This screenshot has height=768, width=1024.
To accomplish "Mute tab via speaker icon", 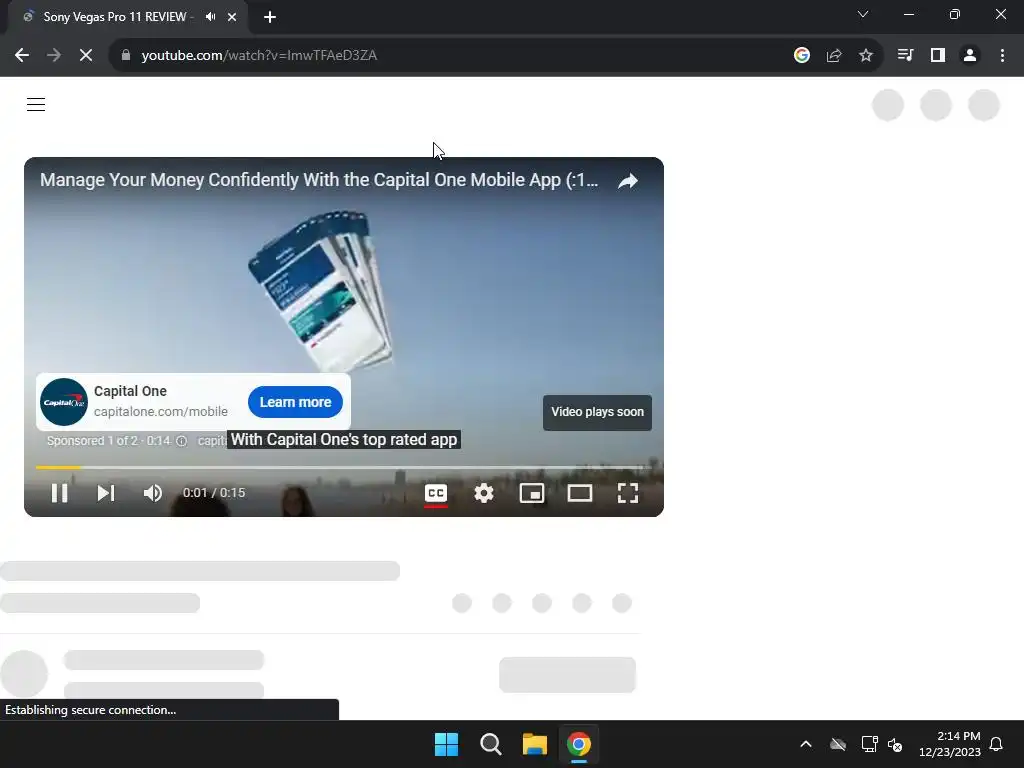I will (x=210, y=17).
